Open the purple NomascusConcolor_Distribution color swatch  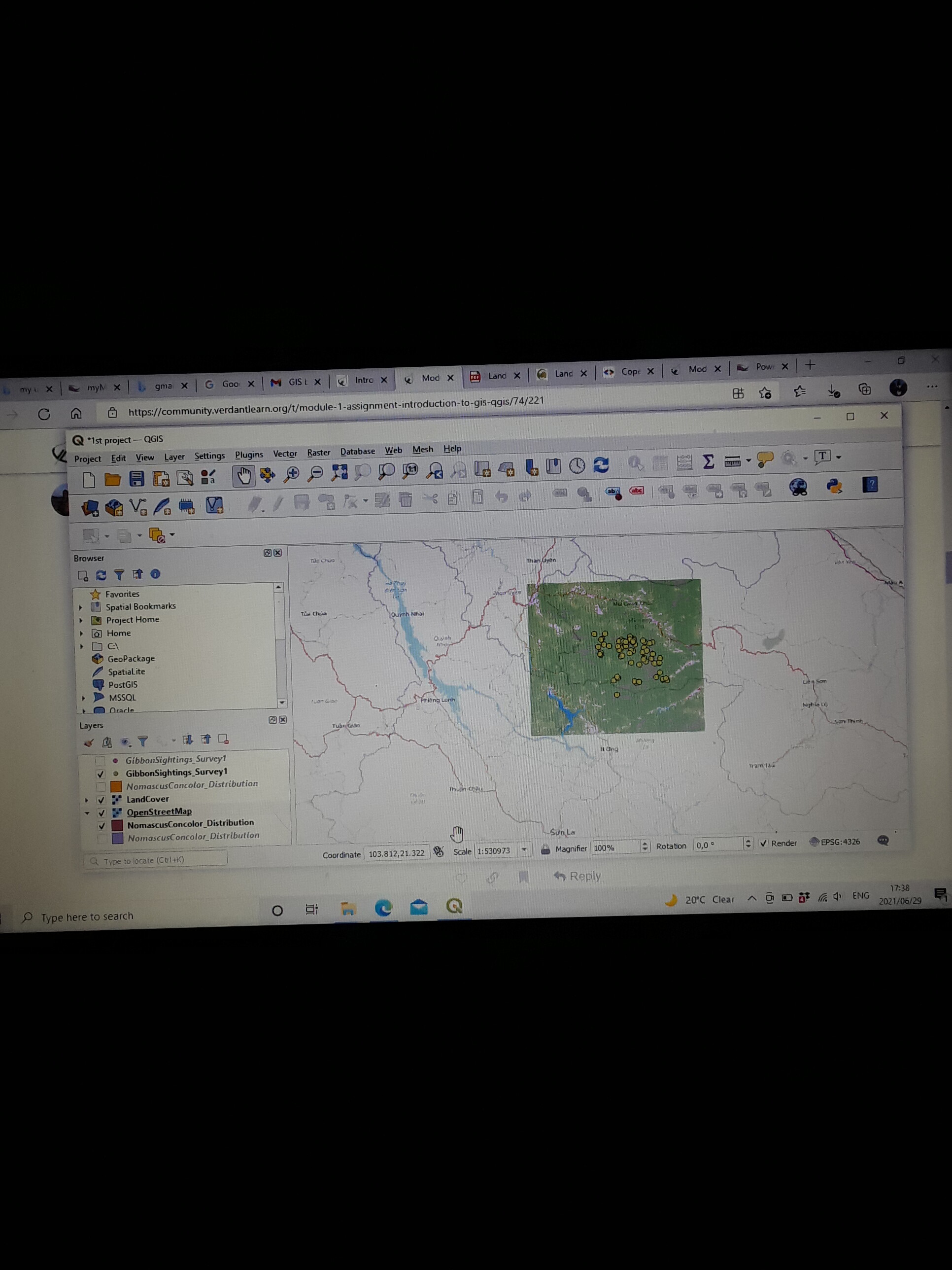pyautogui.click(x=118, y=838)
